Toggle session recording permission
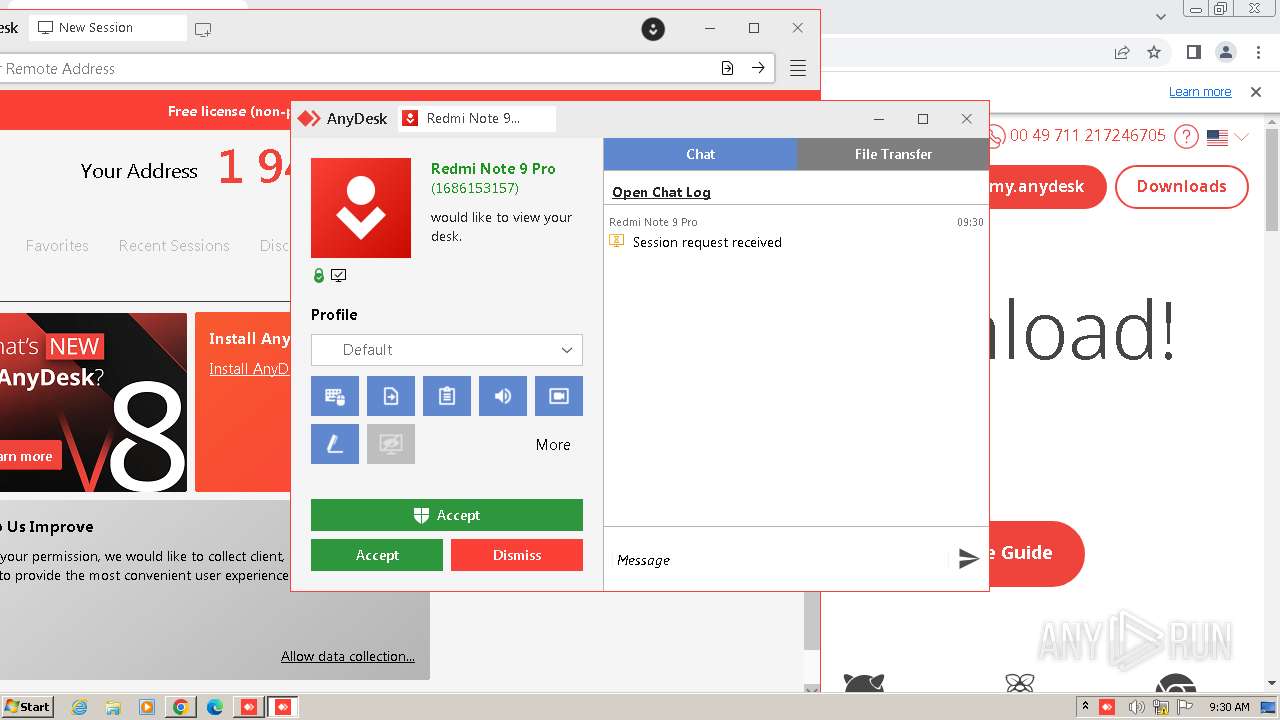The image size is (1280, 720). point(559,396)
